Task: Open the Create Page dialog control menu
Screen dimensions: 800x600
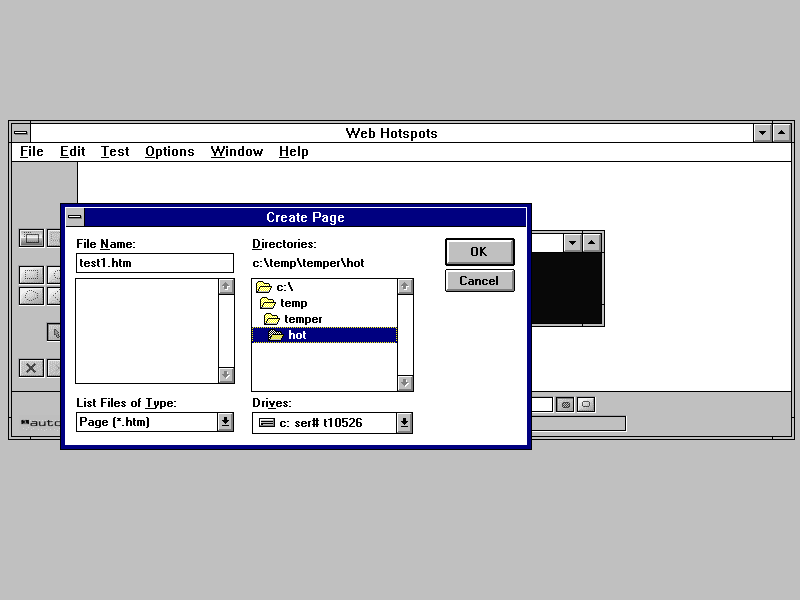Action: click(x=75, y=218)
